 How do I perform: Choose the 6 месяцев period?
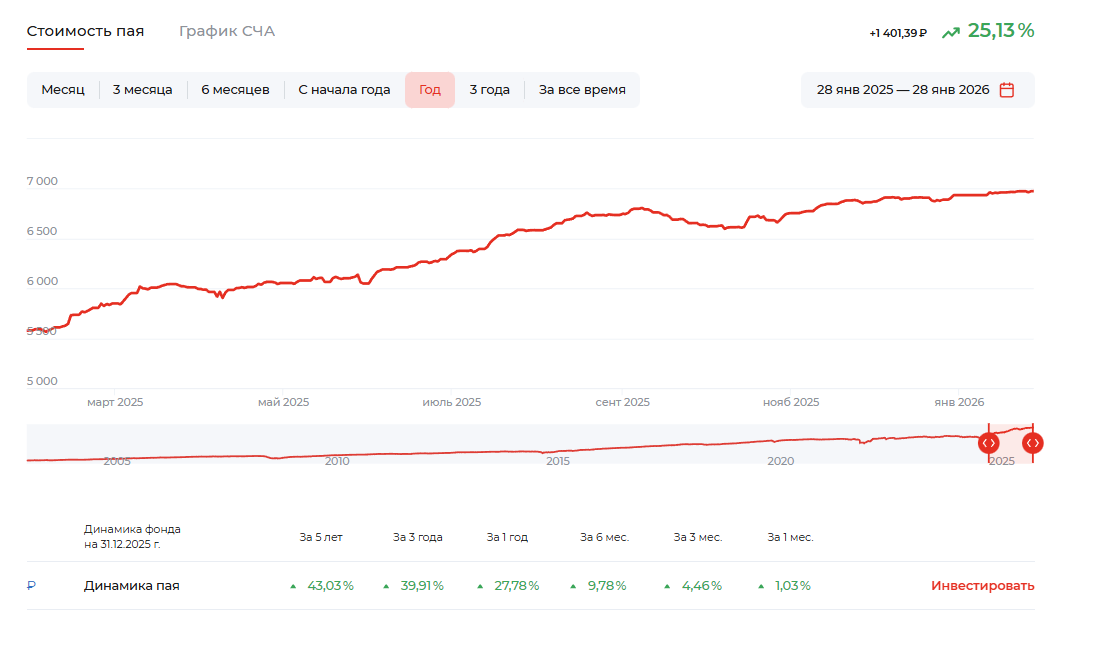235,90
